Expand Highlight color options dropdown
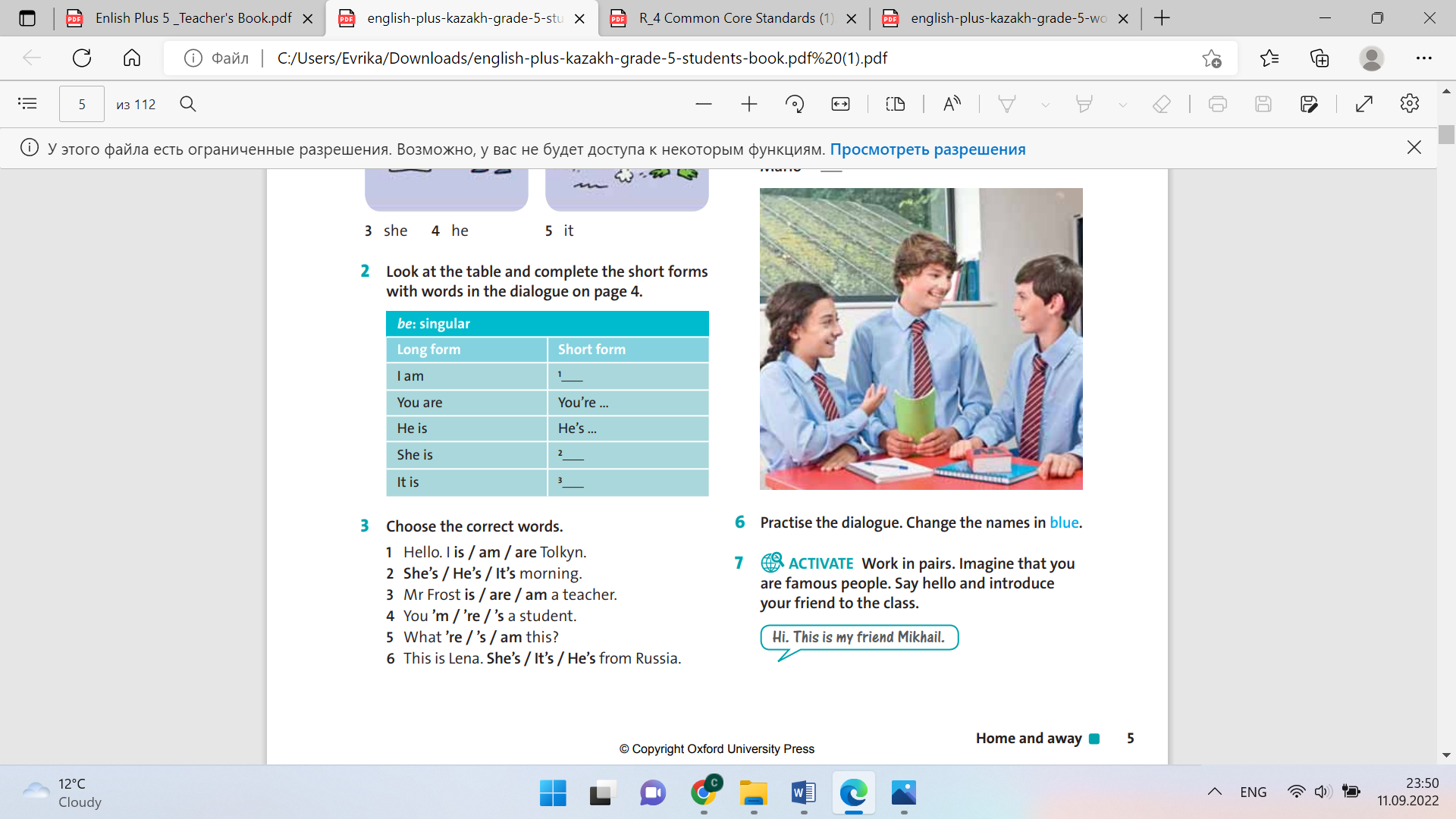 [x=1122, y=105]
